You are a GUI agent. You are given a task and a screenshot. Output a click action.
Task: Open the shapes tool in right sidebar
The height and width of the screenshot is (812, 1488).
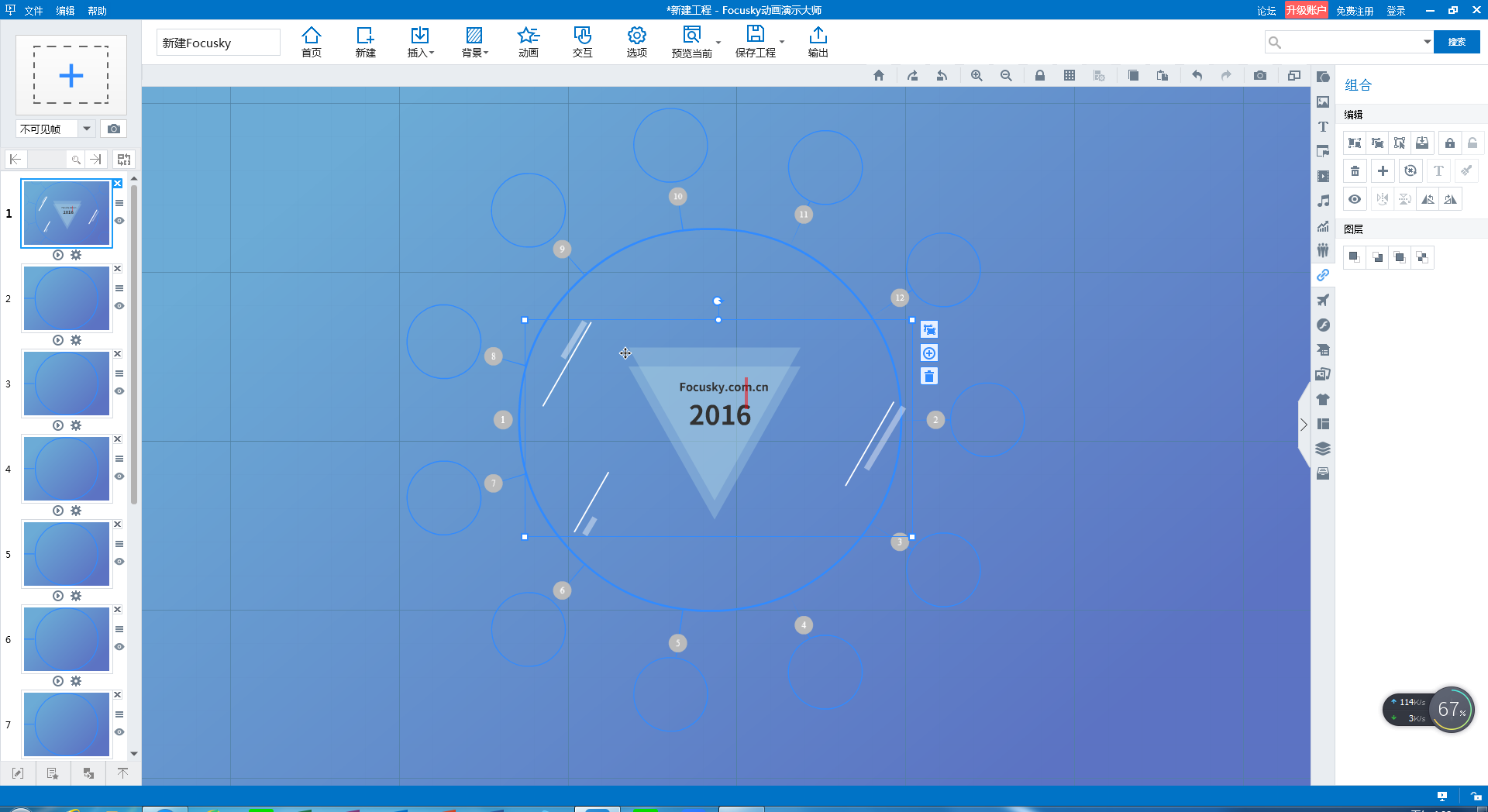(x=1323, y=77)
